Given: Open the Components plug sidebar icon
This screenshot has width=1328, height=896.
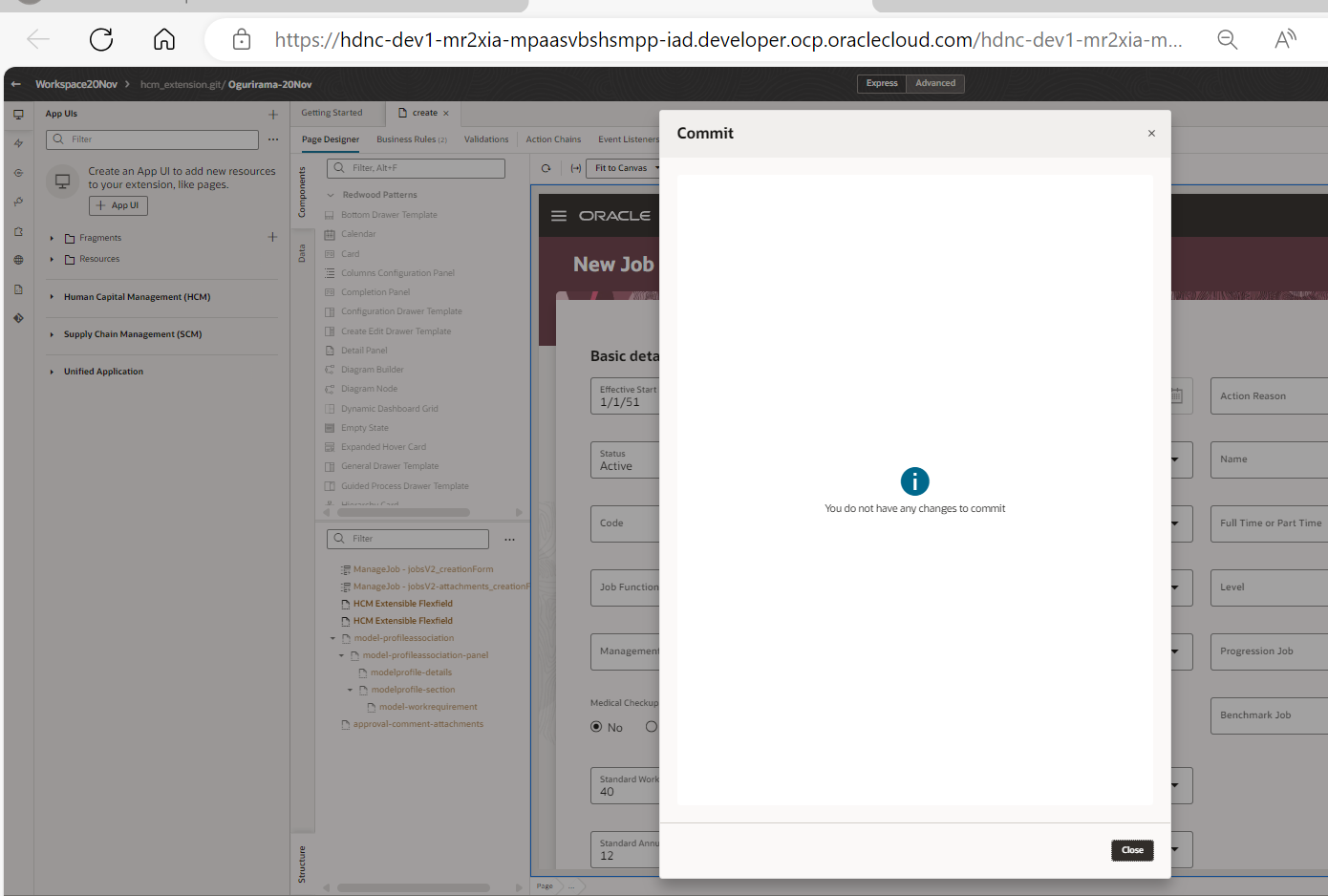Looking at the screenshot, I should click(18, 202).
